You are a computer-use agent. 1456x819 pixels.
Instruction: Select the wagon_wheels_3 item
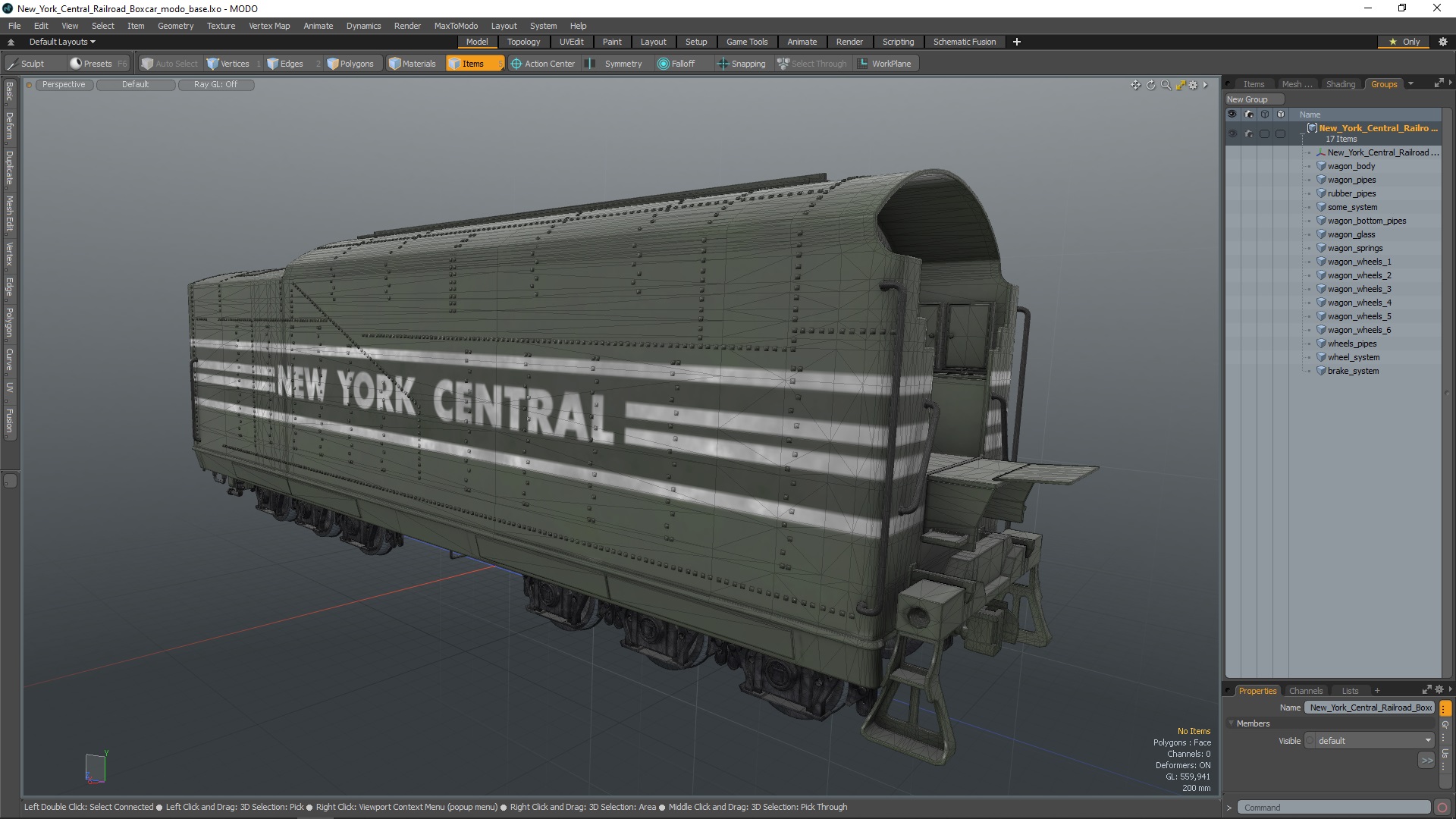coord(1359,289)
